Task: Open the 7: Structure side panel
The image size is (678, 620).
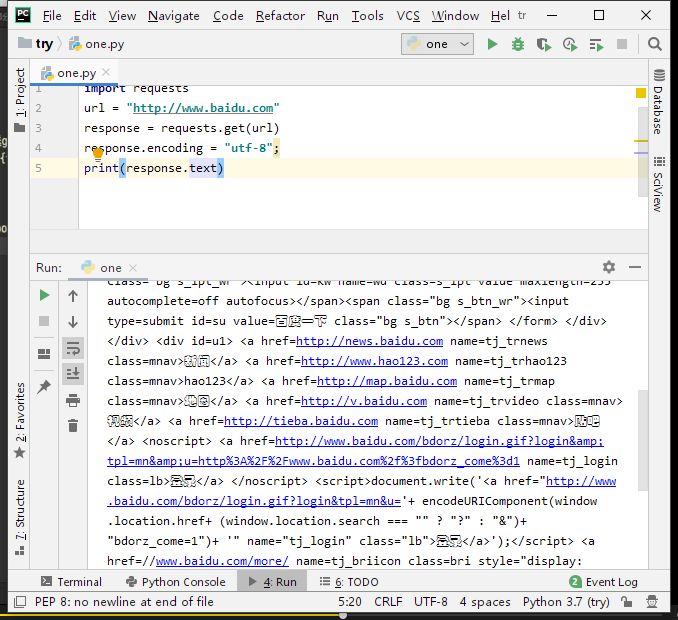Action: pyautogui.click(x=20, y=517)
